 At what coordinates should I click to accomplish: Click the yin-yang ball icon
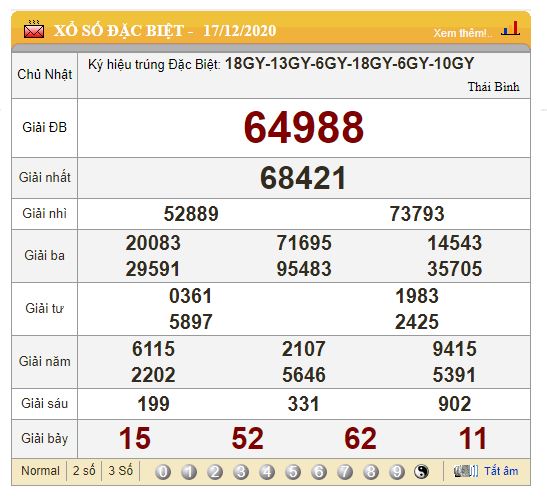pos(421,472)
